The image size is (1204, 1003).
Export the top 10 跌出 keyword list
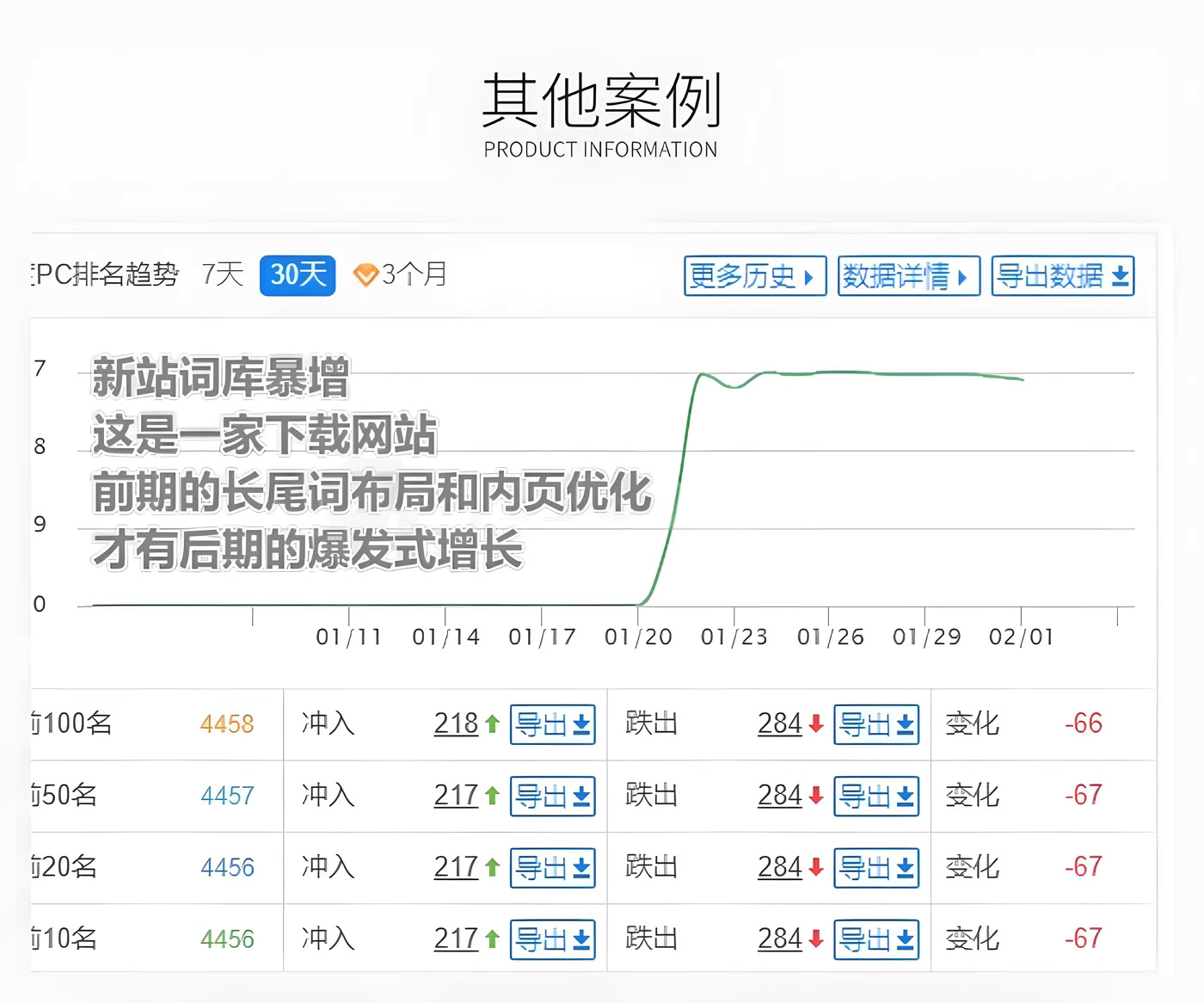point(875,938)
